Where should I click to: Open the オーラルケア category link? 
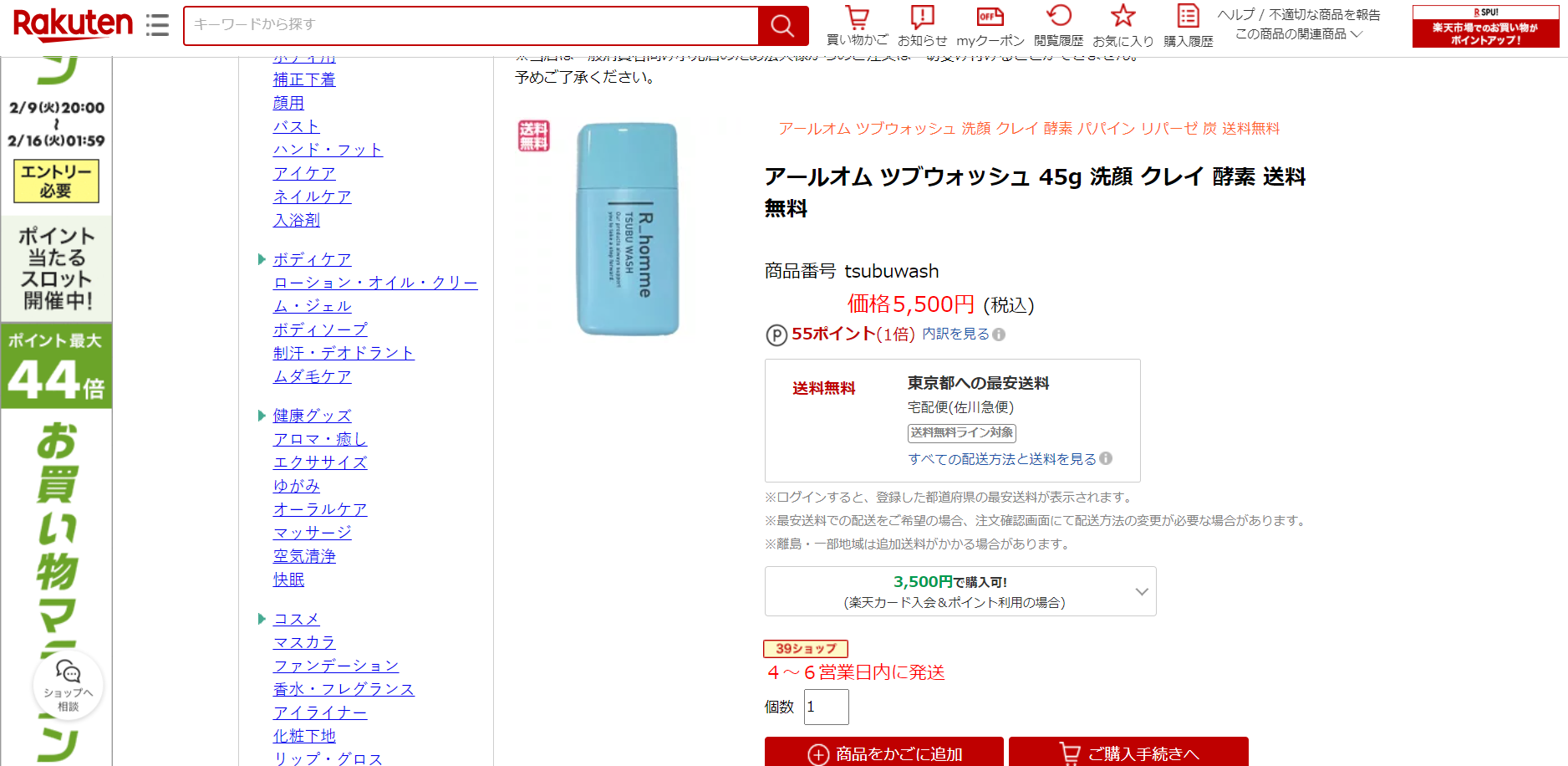(320, 509)
